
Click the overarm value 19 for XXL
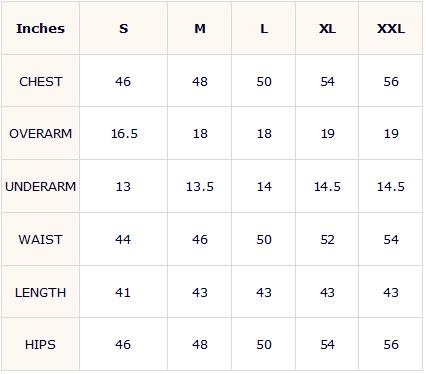(x=391, y=134)
